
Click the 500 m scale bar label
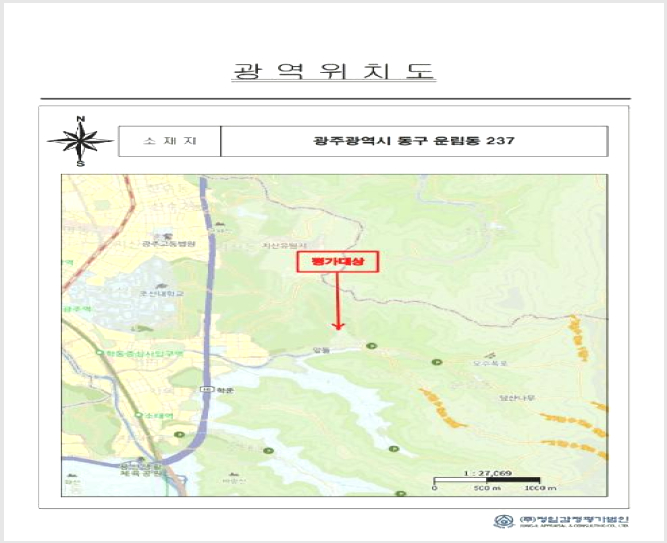click(487, 488)
